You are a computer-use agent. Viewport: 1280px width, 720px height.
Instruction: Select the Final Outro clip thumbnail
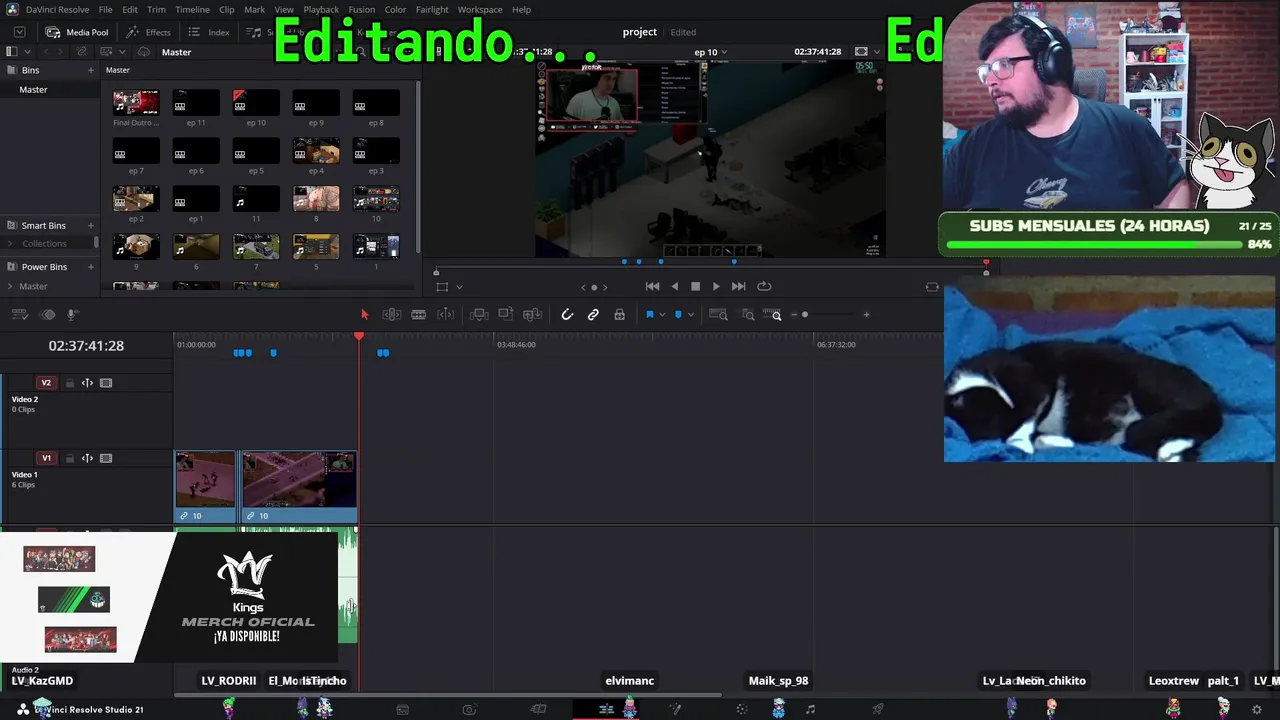pyautogui.click(x=136, y=102)
